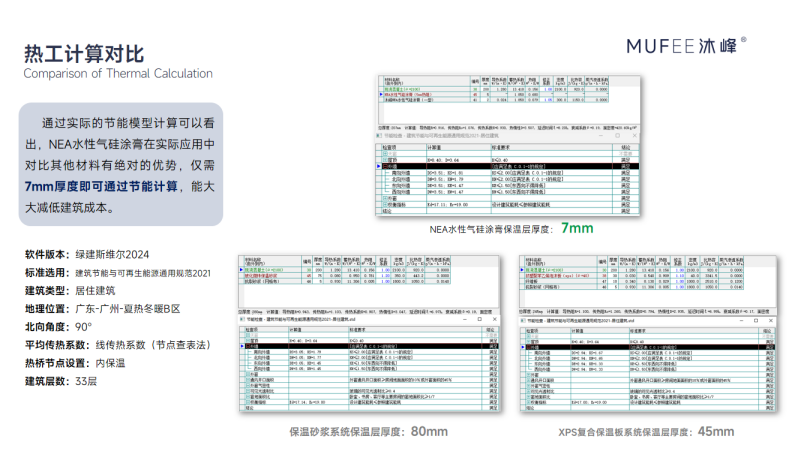The image size is (792, 451).
Task: Minimize NEA 节能检查 window
Action: [601, 135]
